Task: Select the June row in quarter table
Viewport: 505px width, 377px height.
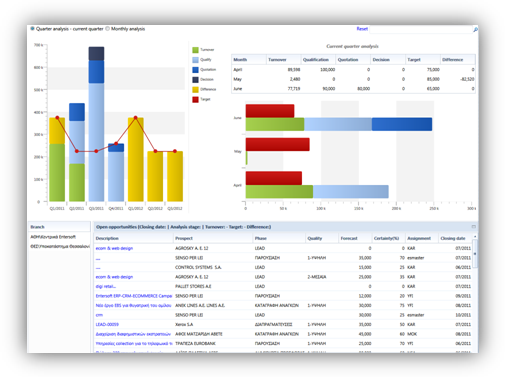Action: 353,89
